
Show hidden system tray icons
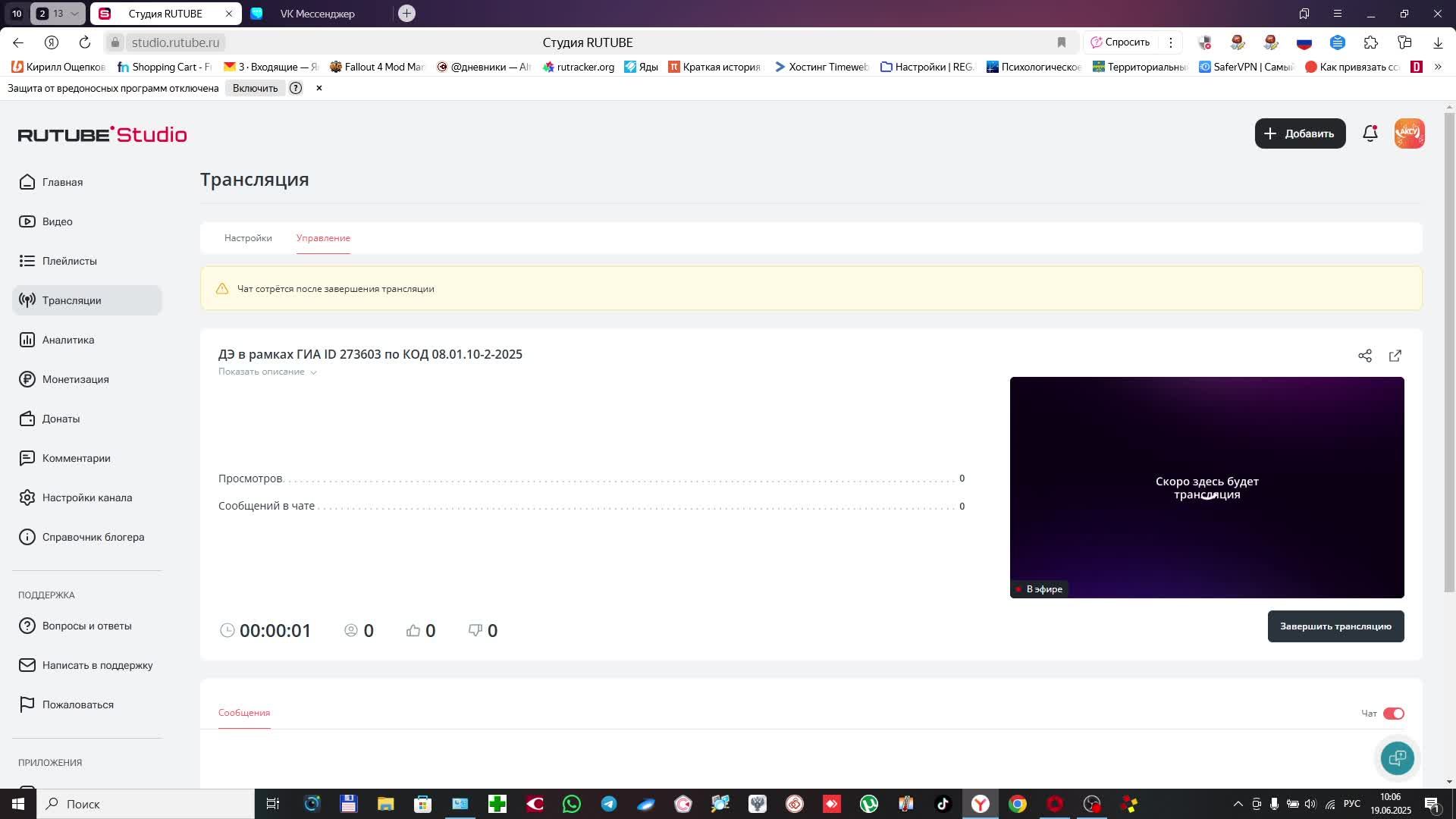(x=1238, y=804)
